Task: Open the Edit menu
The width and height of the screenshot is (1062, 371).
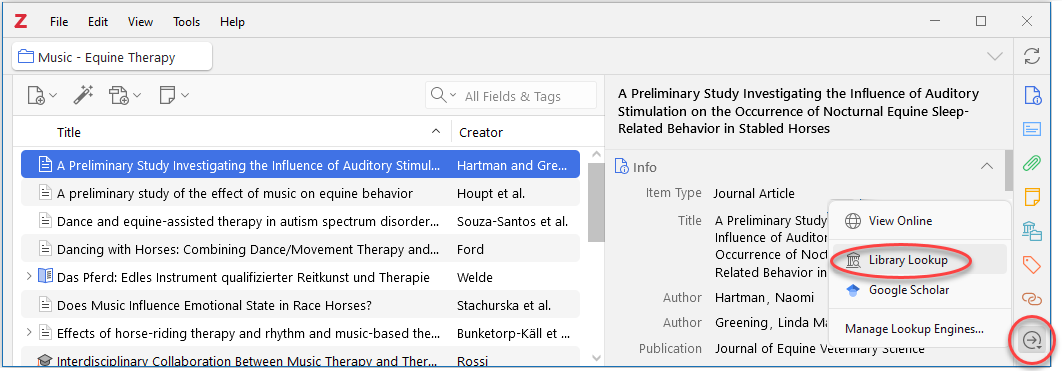Action: pyautogui.click(x=98, y=22)
